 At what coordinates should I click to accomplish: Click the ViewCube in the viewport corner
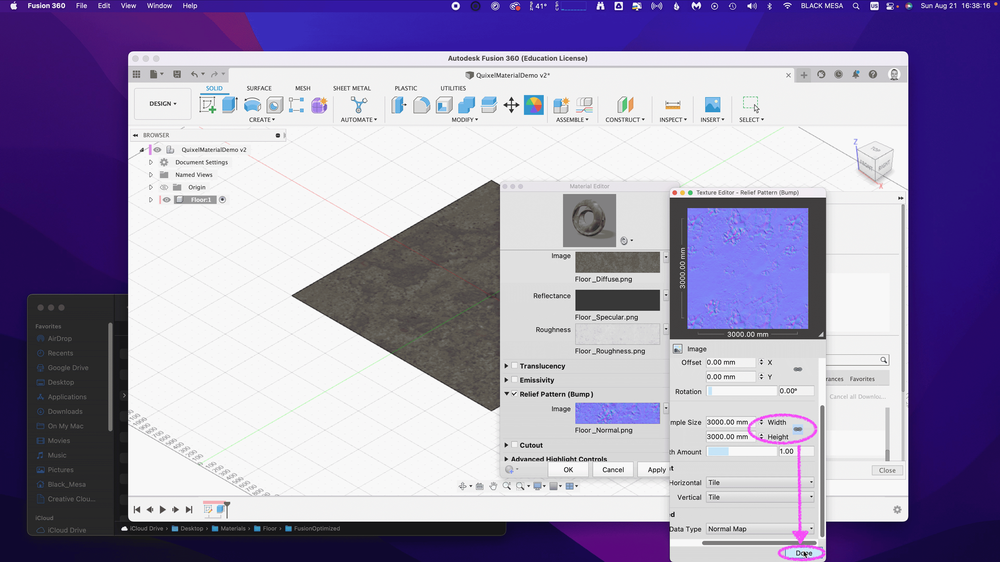874,161
